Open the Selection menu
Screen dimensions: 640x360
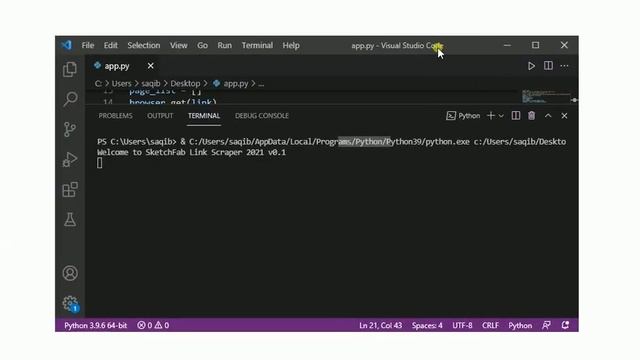tap(144, 45)
